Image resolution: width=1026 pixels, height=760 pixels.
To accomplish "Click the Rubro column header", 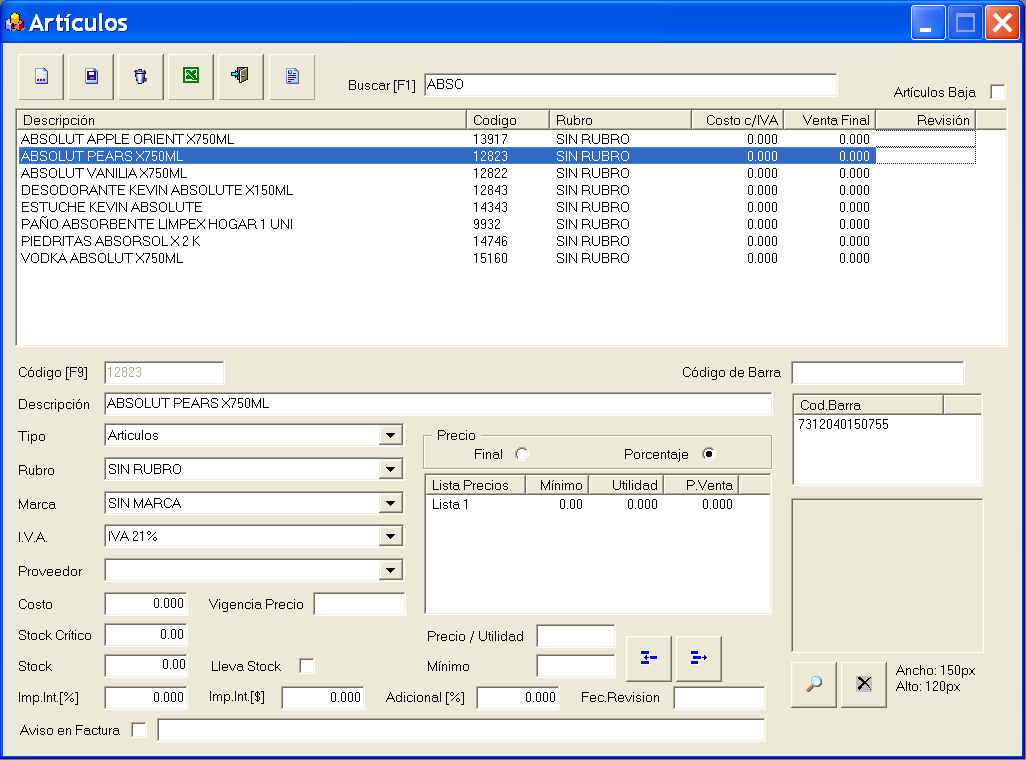I will [x=620, y=120].
